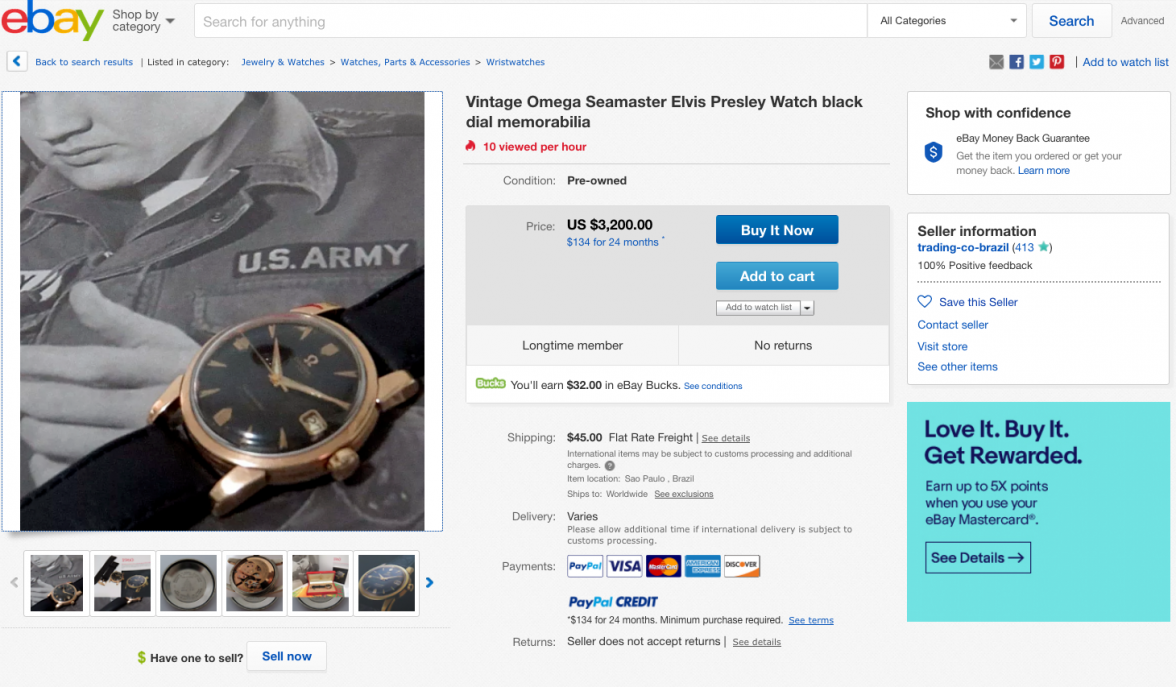Click the email share icon
Viewport: 1176px width, 687px height.
[x=996, y=62]
